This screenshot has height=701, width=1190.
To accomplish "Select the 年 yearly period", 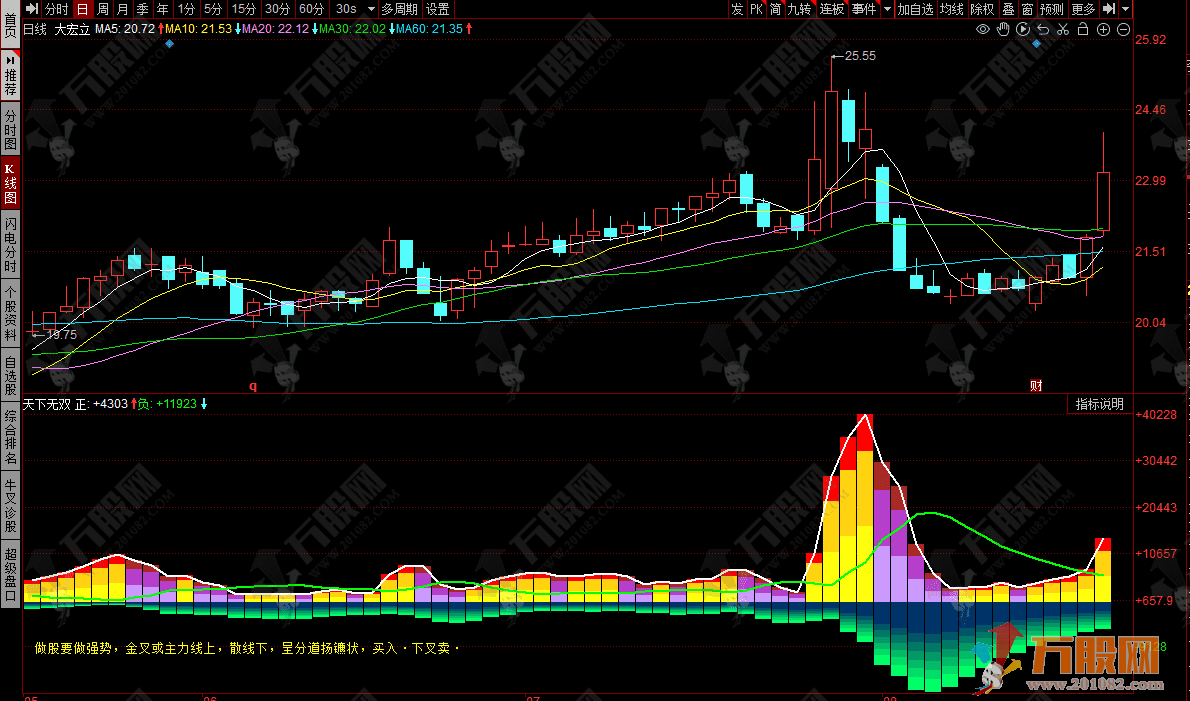I will 162,9.
